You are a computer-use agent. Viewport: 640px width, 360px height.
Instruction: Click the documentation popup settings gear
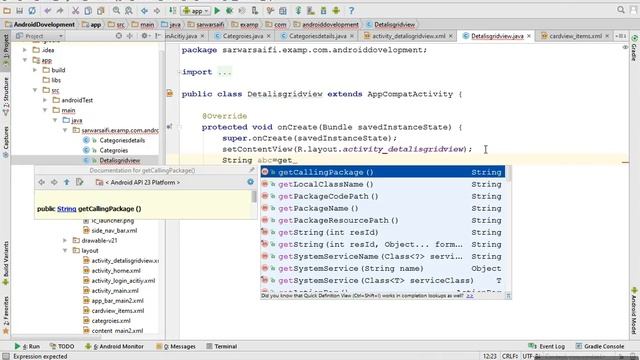tap(250, 182)
